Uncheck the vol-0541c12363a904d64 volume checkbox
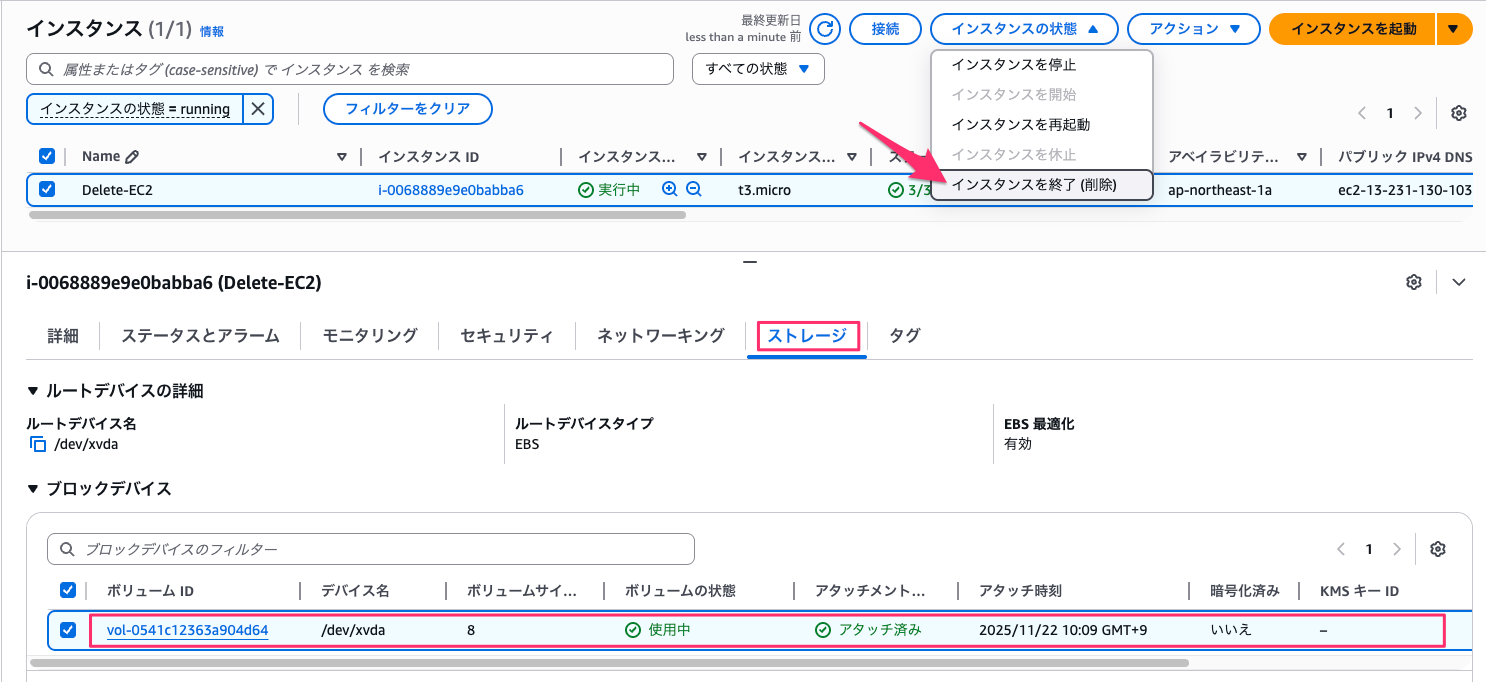The image size is (1486, 682). [68, 630]
